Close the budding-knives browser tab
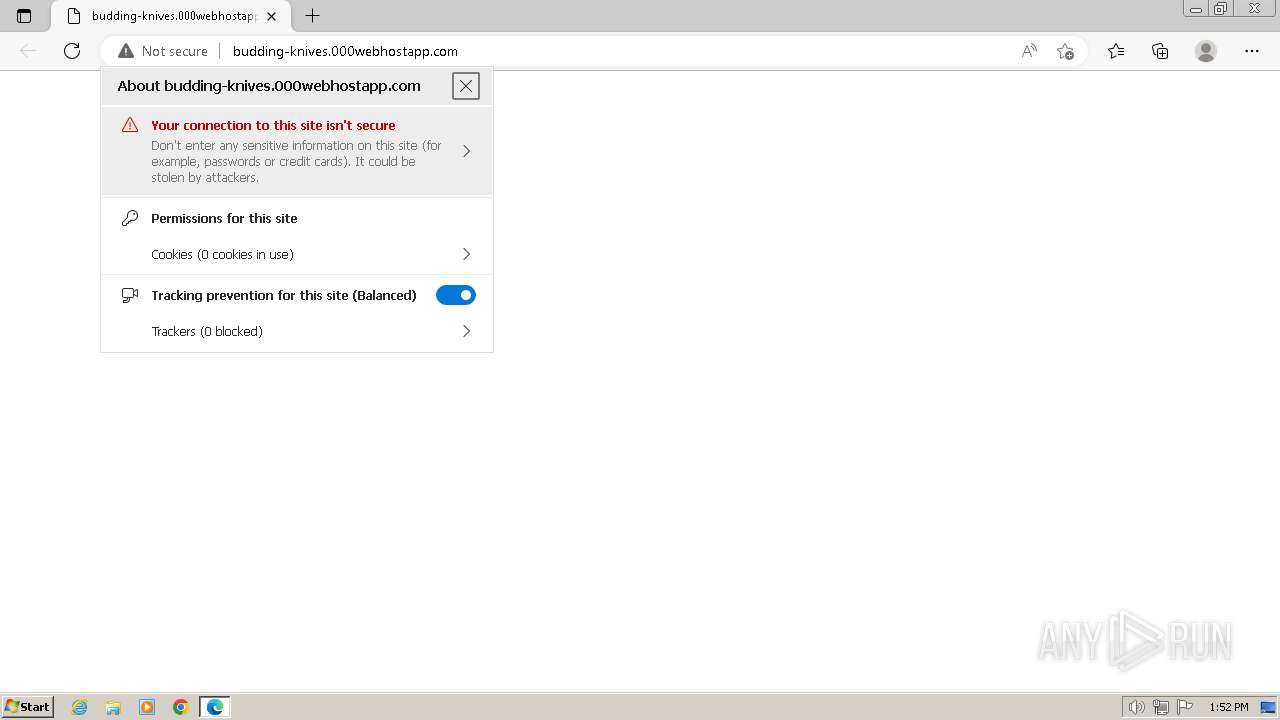 click(x=271, y=16)
